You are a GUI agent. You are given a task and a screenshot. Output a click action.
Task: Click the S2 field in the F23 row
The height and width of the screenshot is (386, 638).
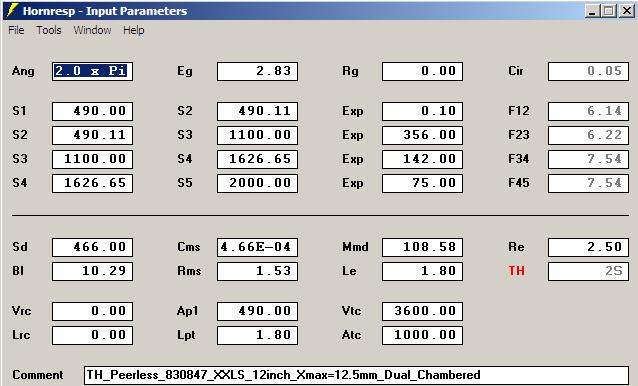coord(92,135)
